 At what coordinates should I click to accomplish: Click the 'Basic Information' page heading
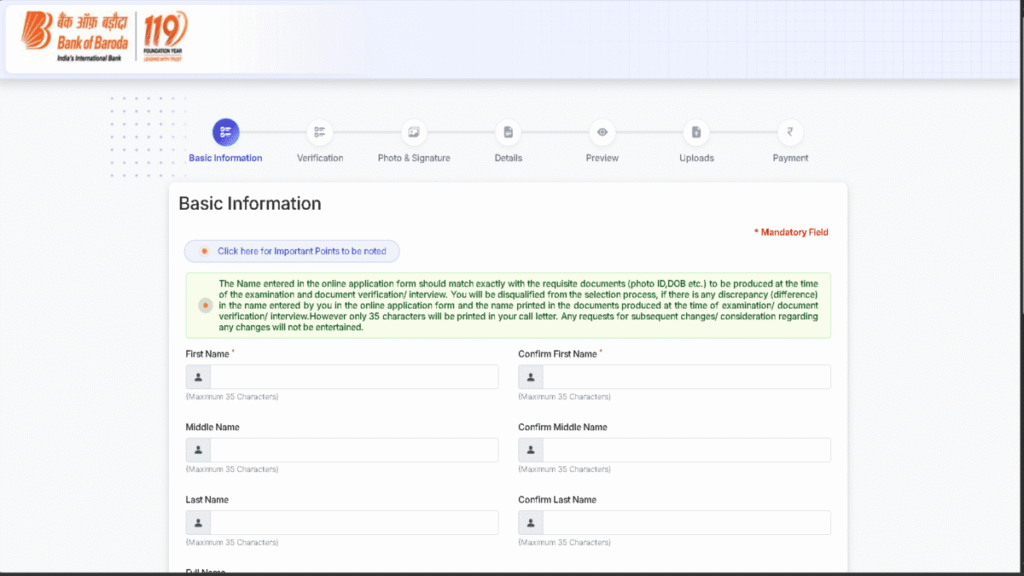pyautogui.click(x=249, y=204)
